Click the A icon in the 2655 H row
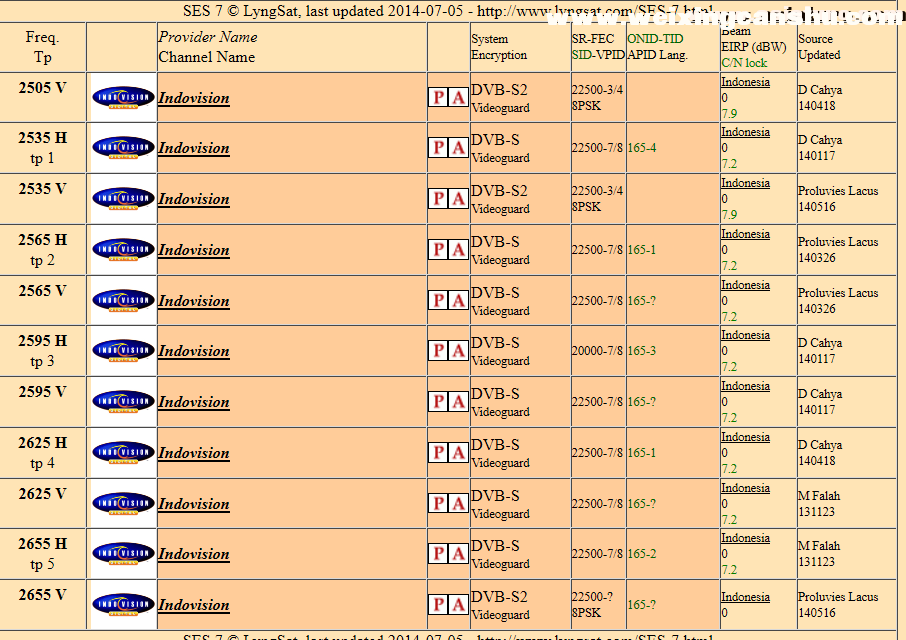This screenshot has height=640, width=906. click(458, 553)
